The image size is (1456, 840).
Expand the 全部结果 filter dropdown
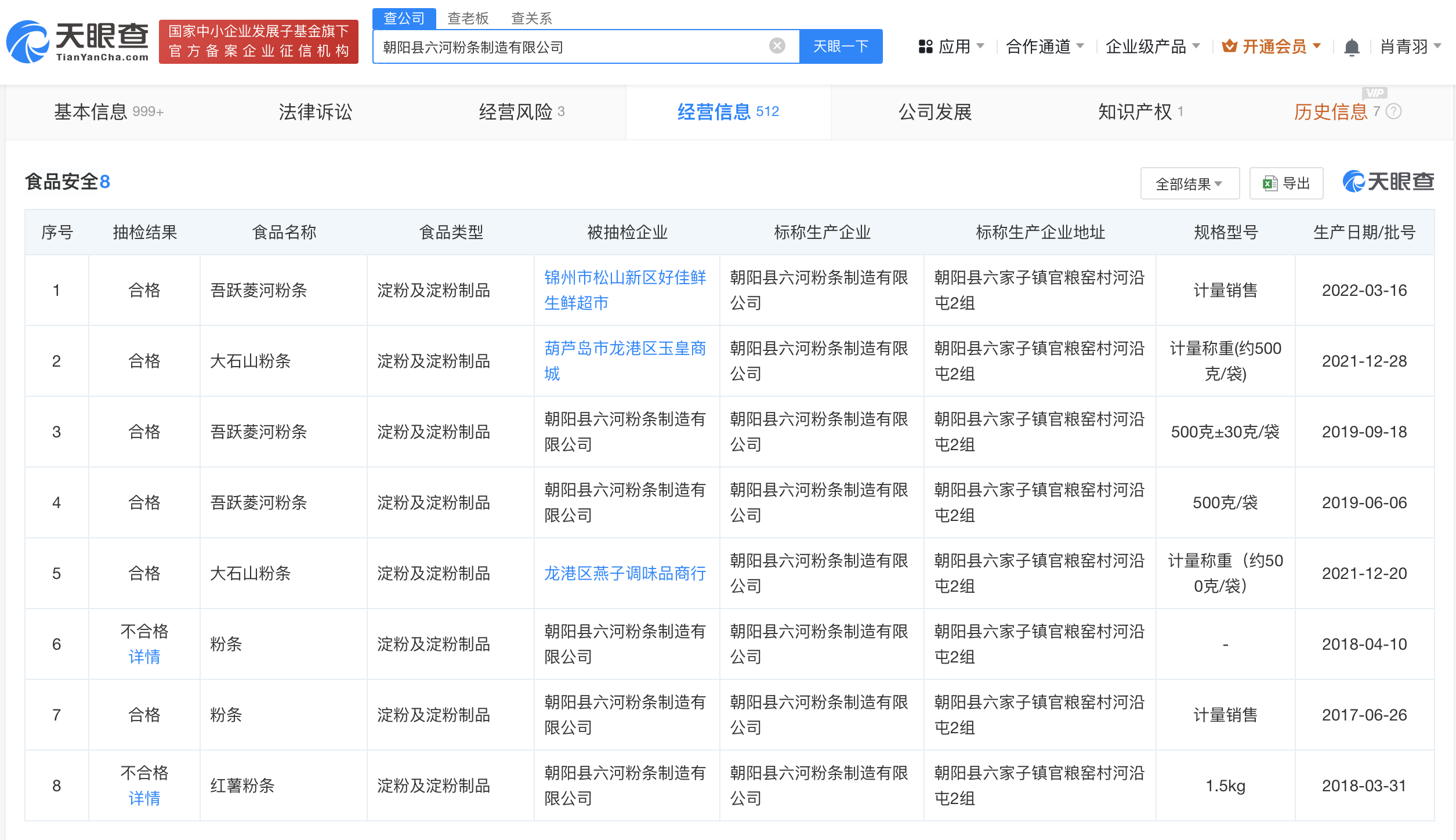point(1190,183)
